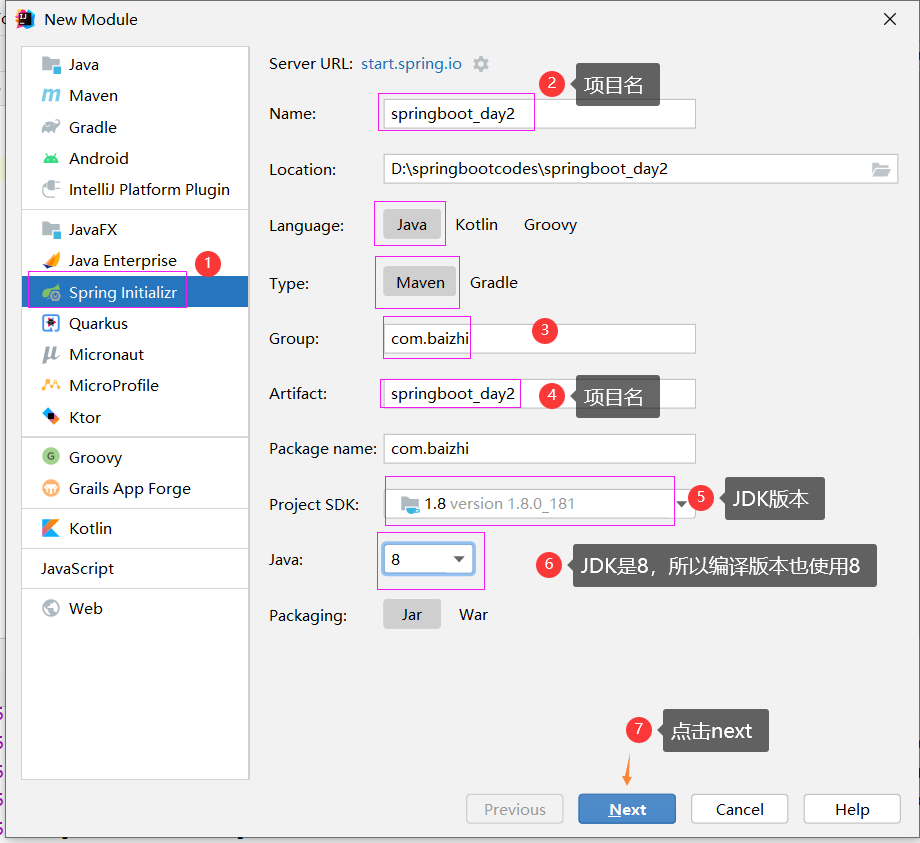Open the Java version dropdown

click(428, 559)
